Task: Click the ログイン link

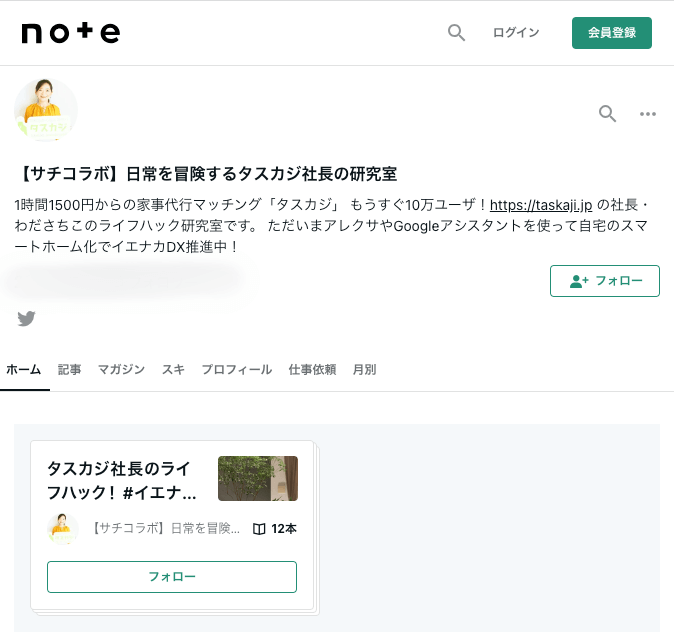Action: pos(516,33)
